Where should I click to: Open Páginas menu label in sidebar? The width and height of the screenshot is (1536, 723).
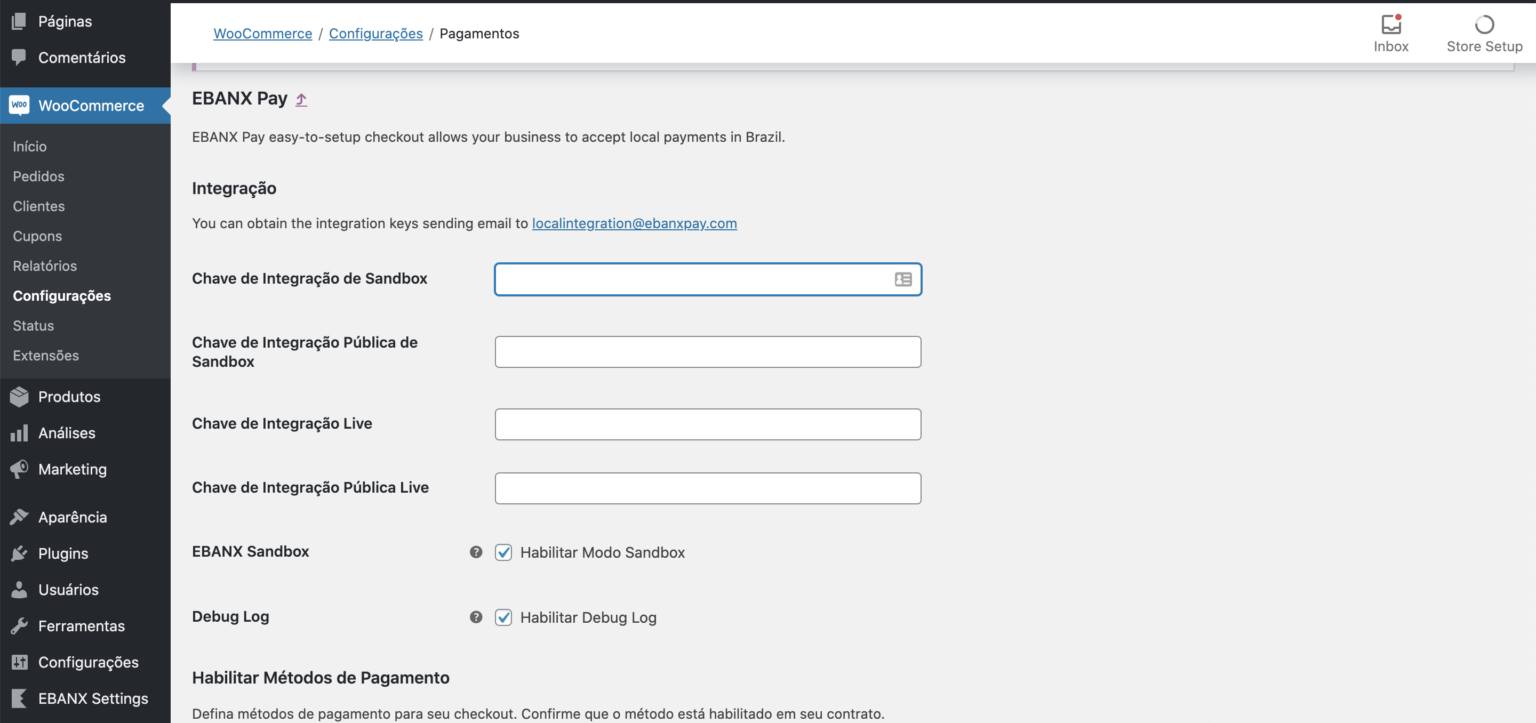tap(65, 21)
